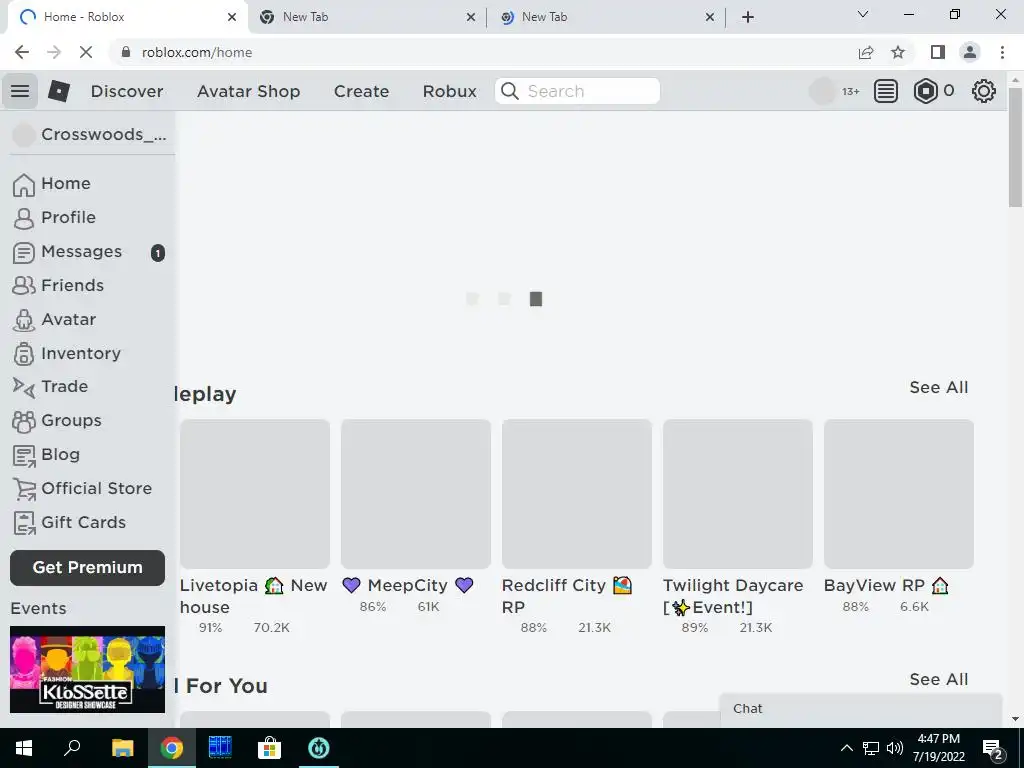
Task: Stop loading the page
Action: pyautogui.click(x=86, y=52)
